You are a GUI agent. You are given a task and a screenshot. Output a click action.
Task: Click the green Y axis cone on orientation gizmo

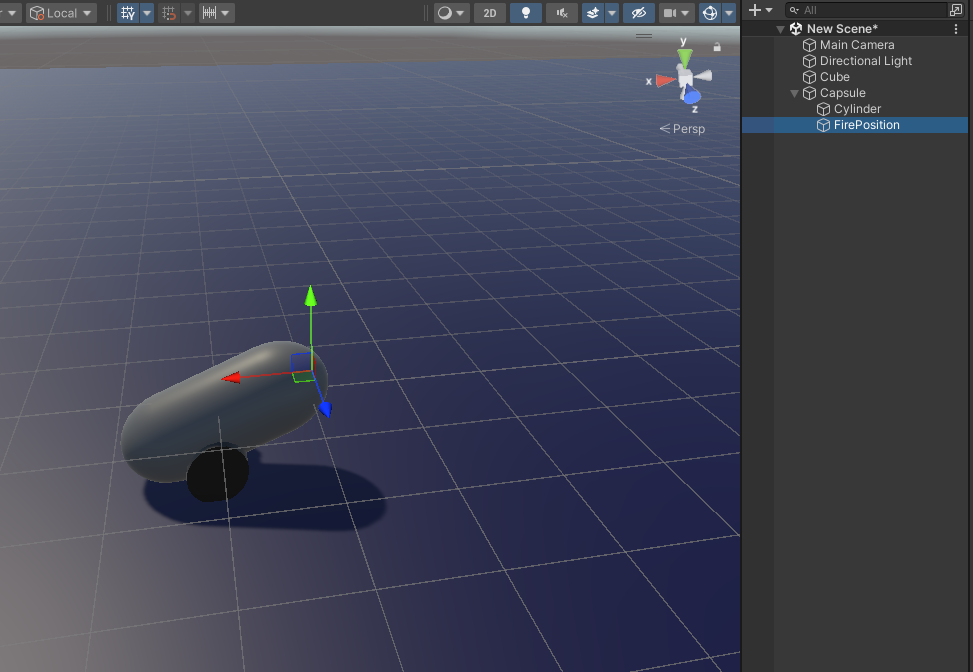pyautogui.click(x=684, y=58)
